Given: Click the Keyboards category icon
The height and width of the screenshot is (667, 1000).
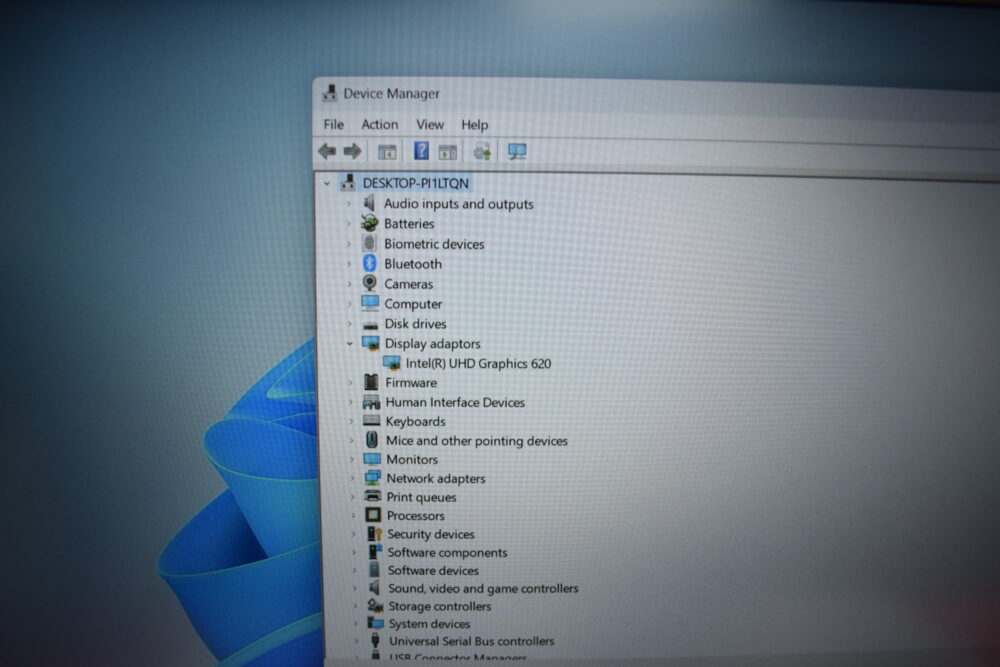Looking at the screenshot, I should click(372, 420).
